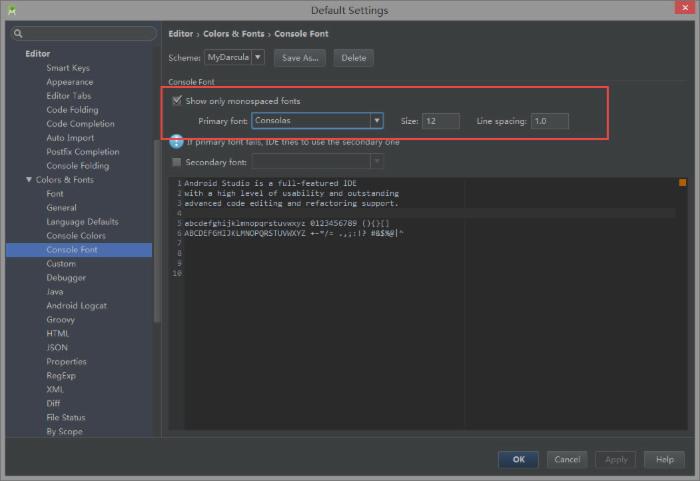This screenshot has width=700, height=481.
Task: Open the Primary font Consolas dropdown
Action: point(317,121)
